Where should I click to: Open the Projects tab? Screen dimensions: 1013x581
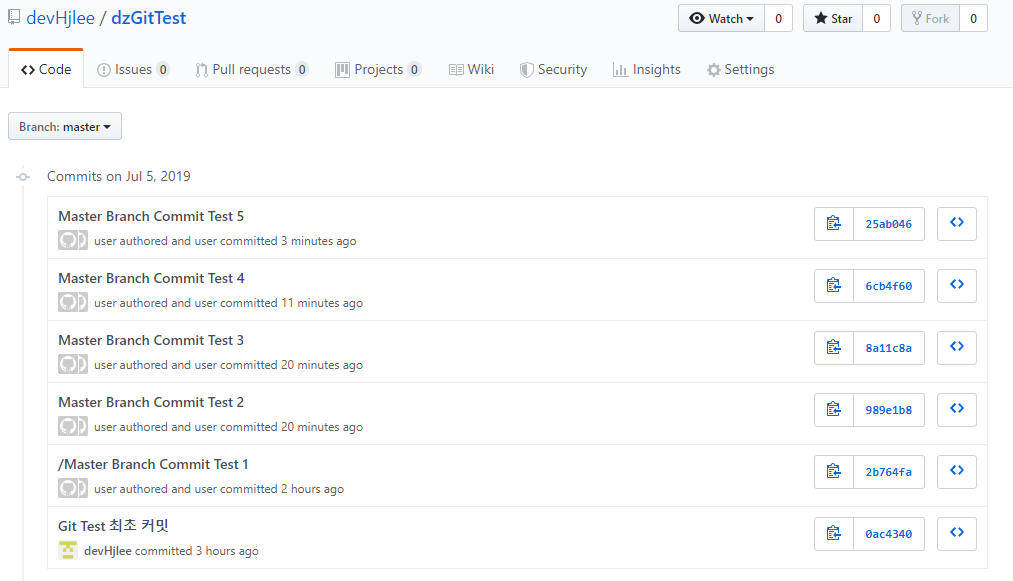pos(378,69)
